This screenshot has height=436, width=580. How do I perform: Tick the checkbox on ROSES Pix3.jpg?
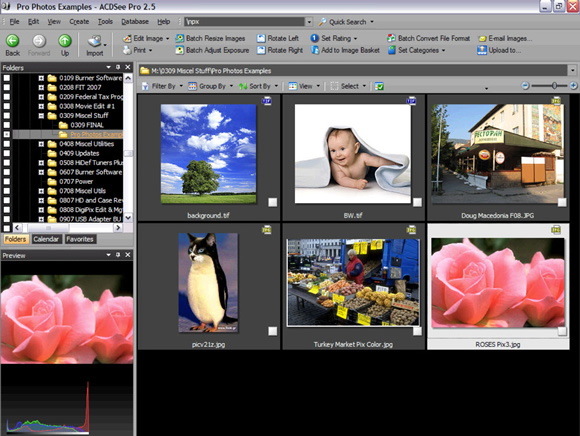coord(562,331)
